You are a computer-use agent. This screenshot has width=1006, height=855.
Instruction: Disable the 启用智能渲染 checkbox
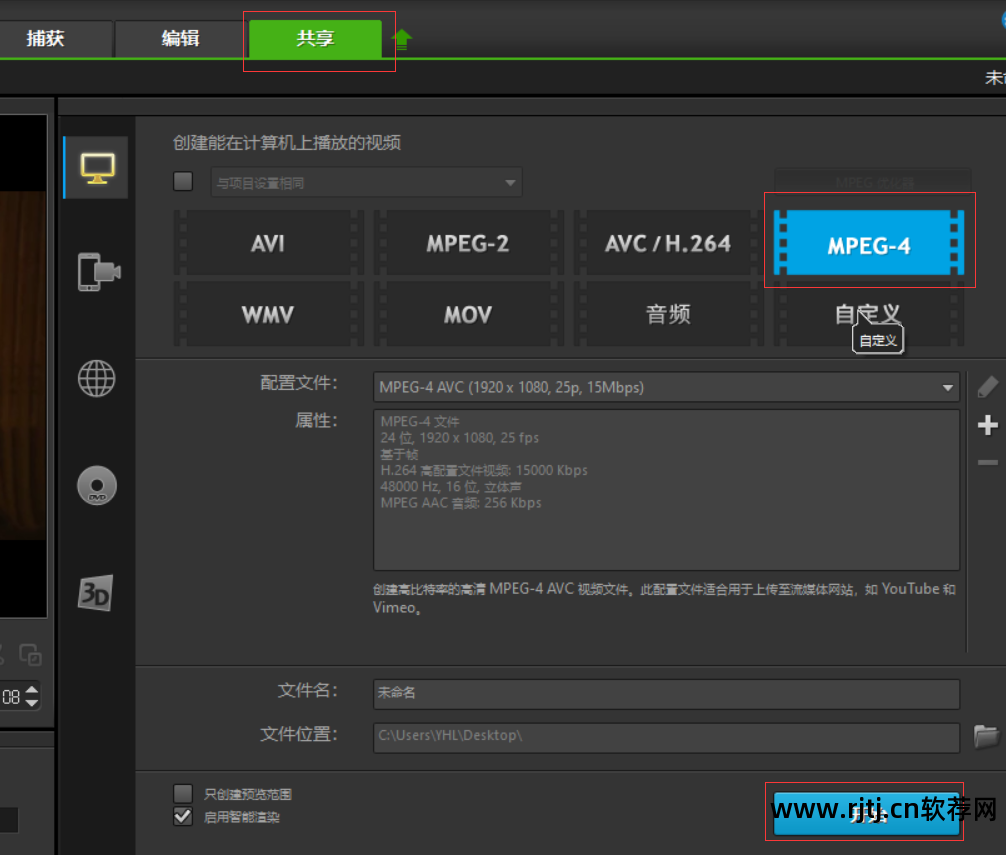coord(182,816)
